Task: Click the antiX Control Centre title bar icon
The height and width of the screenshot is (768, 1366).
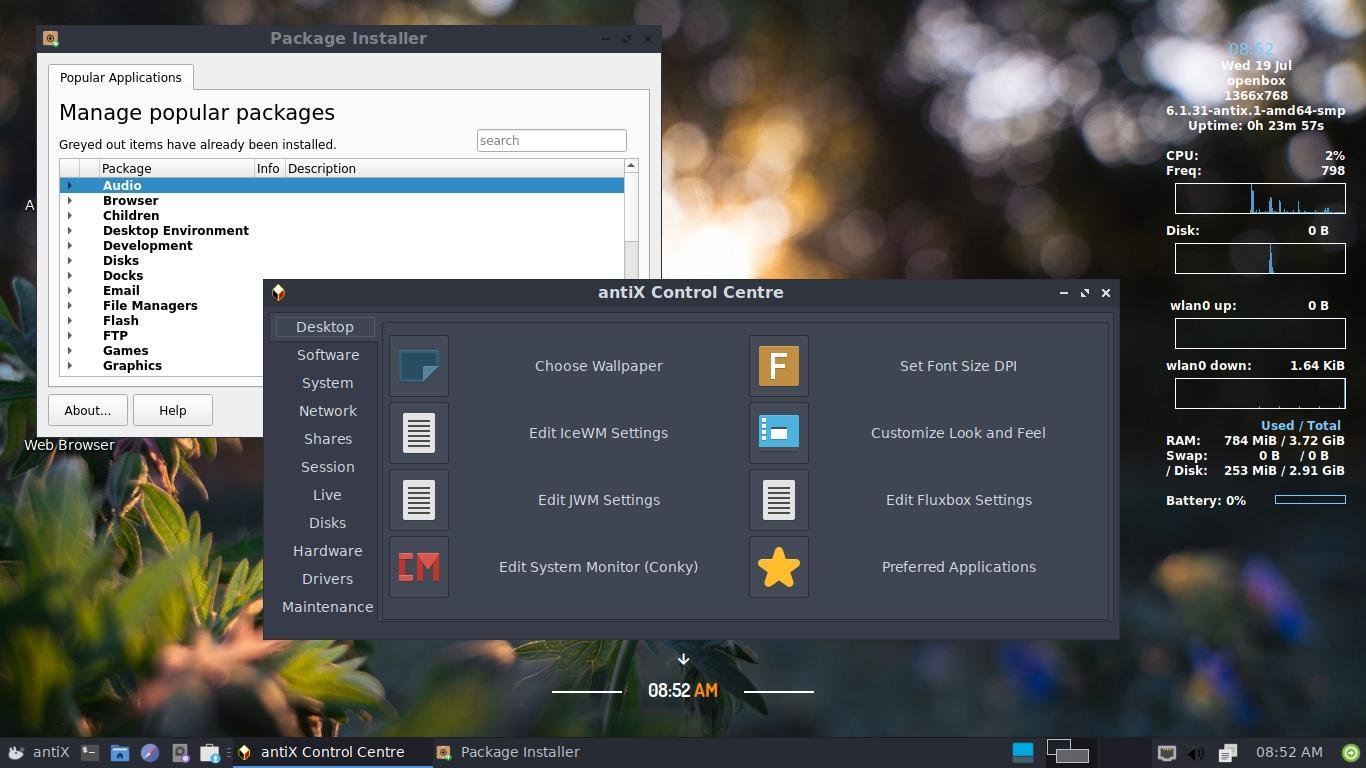Action: (278, 292)
